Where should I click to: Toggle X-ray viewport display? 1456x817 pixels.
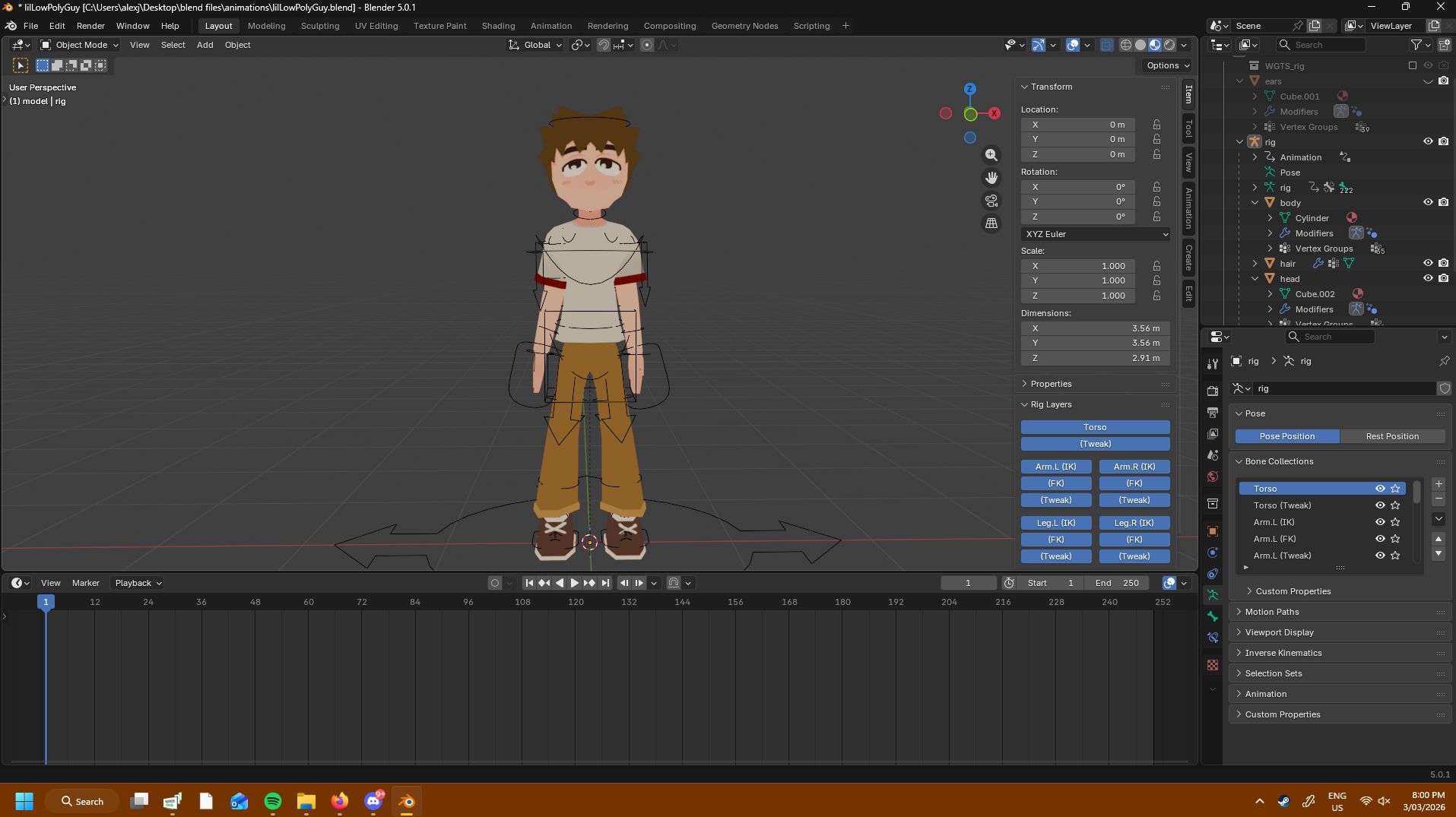tap(1107, 45)
